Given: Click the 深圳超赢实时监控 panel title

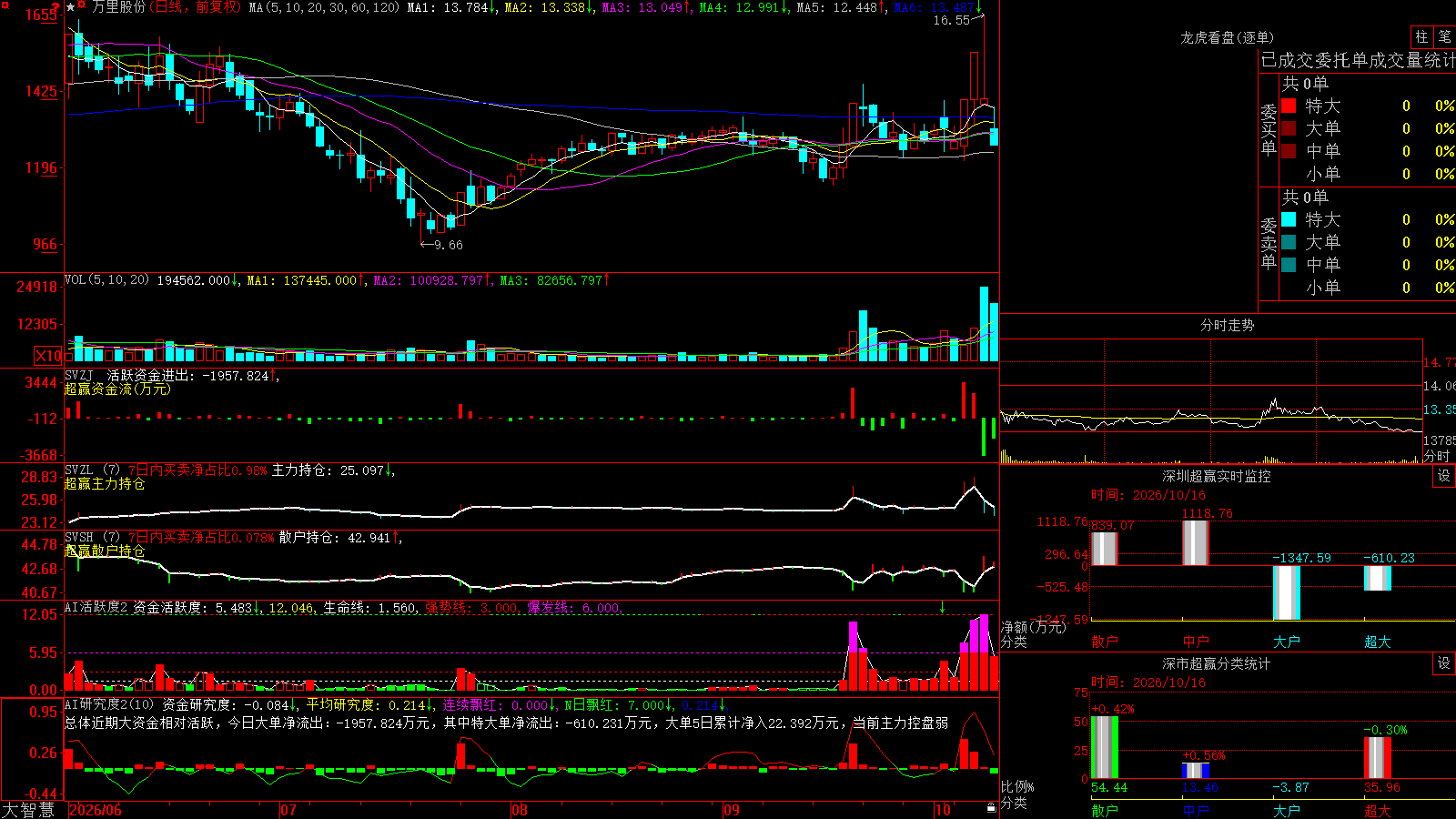Looking at the screenshot, I should coord(1217,476).
